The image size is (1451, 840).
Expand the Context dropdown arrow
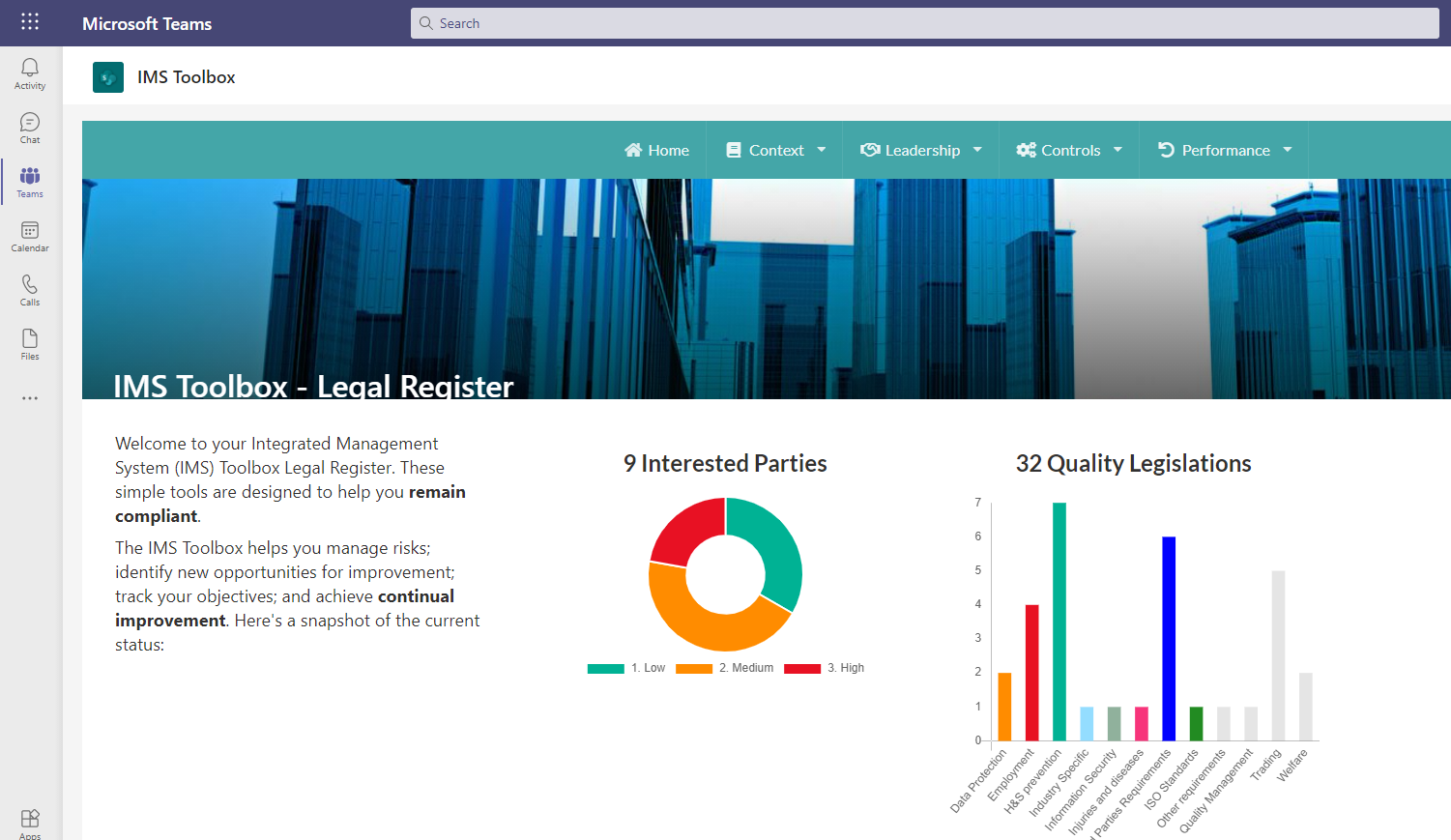(x=822, y=150)
